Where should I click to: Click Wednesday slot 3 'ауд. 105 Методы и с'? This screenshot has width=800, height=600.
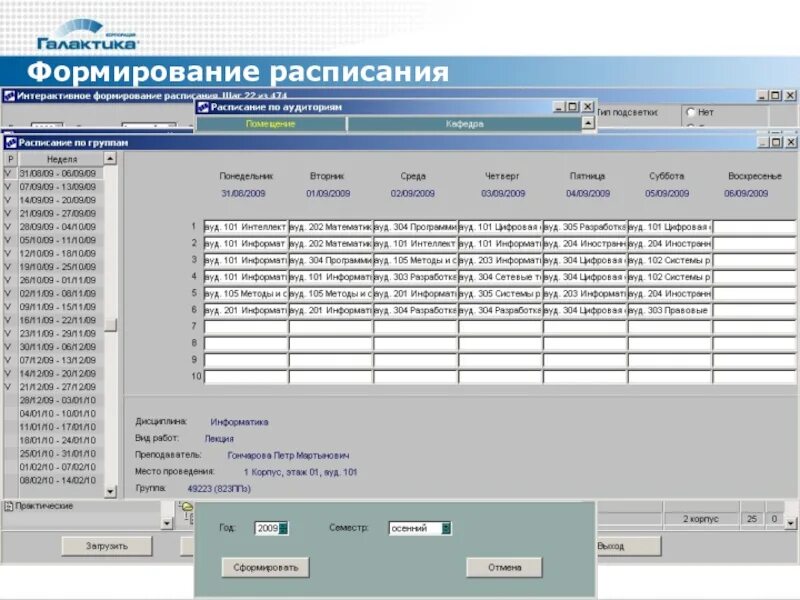click(x=415, y=260)
